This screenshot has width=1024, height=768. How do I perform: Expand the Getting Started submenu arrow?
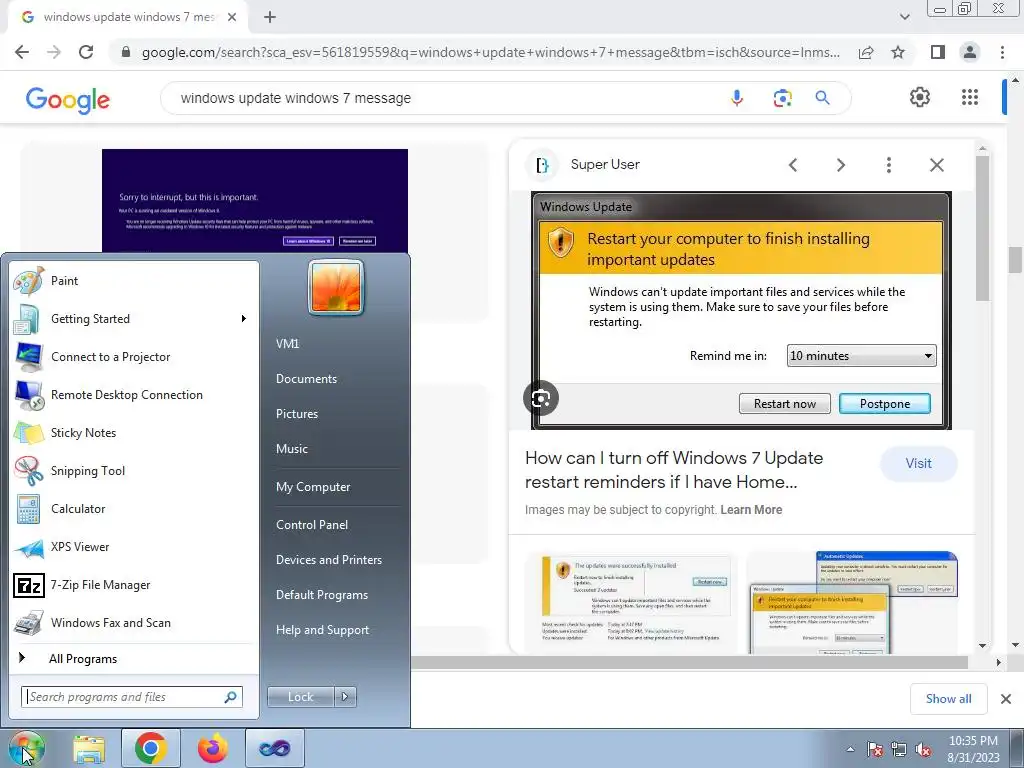(244, 319)
